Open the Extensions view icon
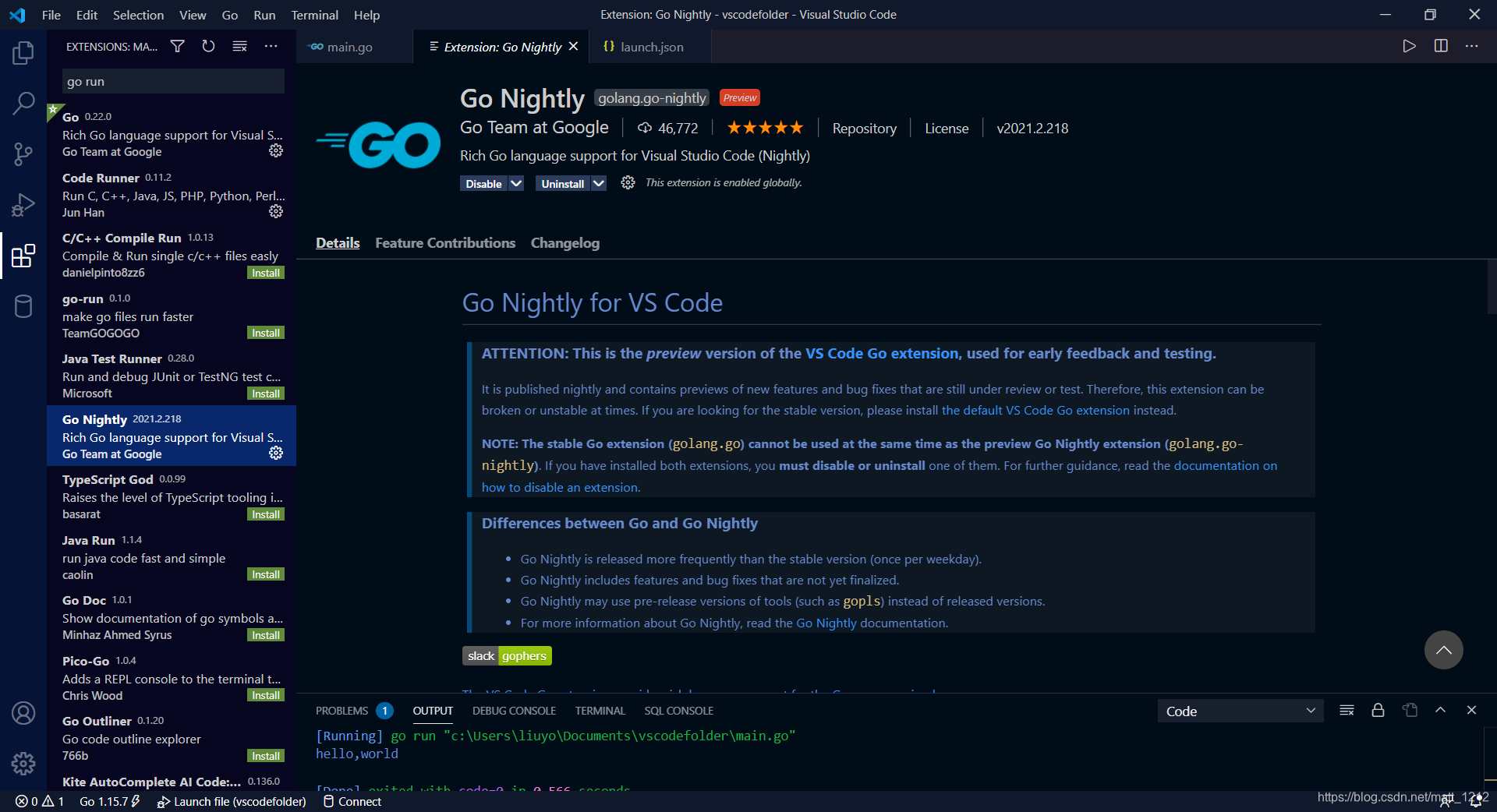 pos(23,256)
